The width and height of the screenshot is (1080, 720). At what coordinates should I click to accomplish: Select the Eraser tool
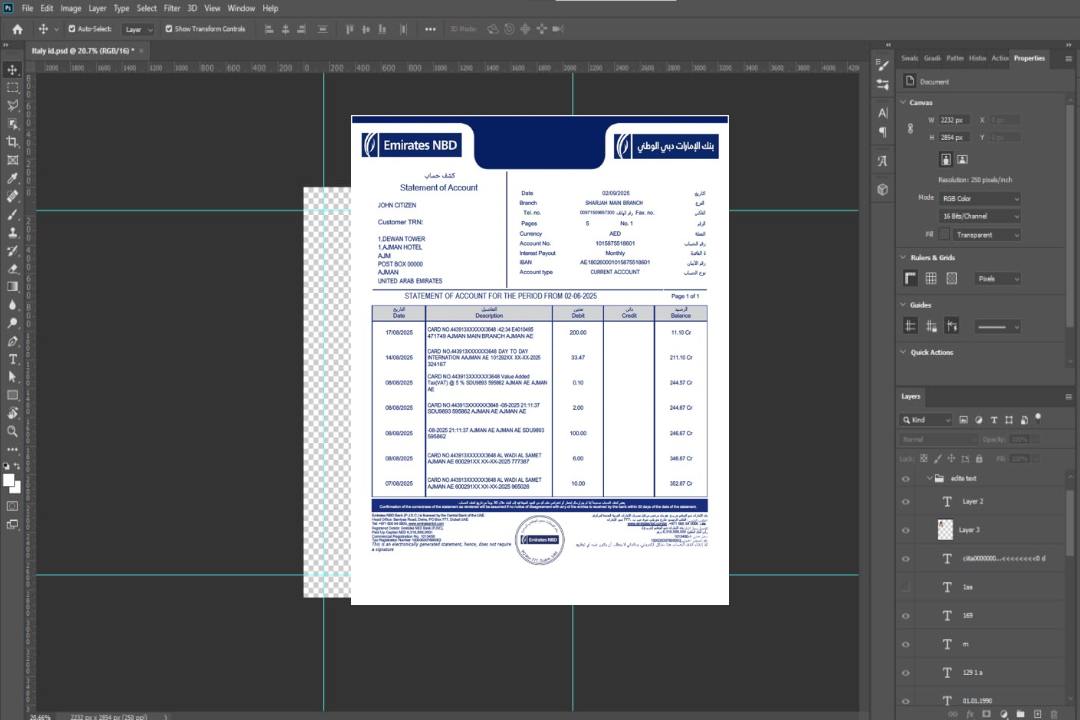pos(12,269)
